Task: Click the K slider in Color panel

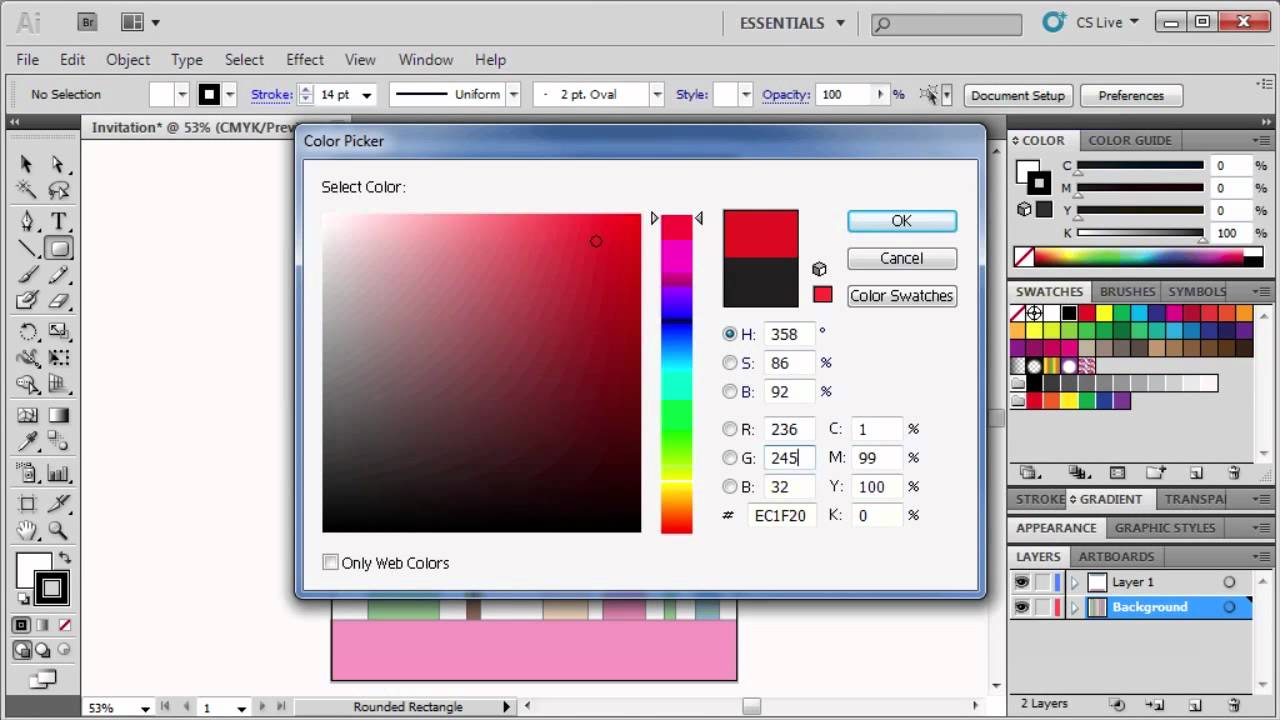Action: 1140,233
